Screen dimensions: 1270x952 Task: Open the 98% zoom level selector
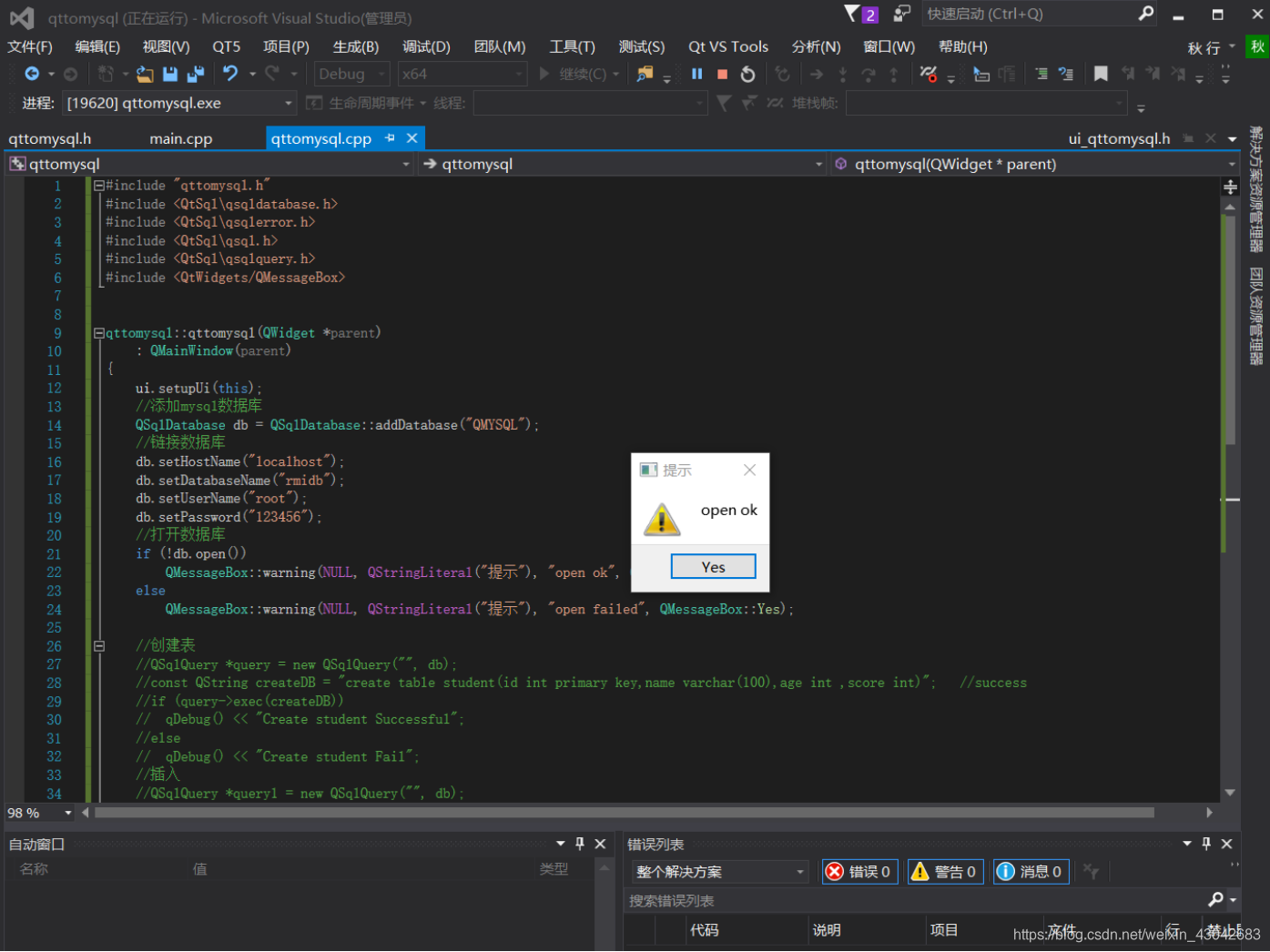click(38, 813)
